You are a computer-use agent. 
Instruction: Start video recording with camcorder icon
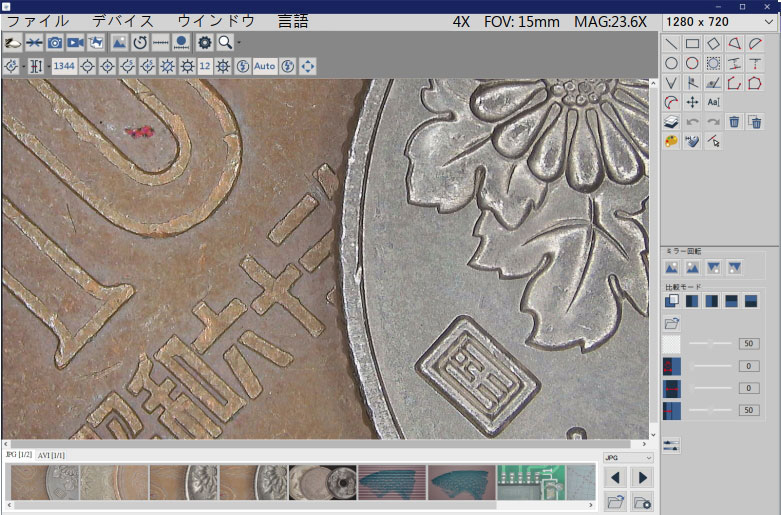click(x=75, y=42)
